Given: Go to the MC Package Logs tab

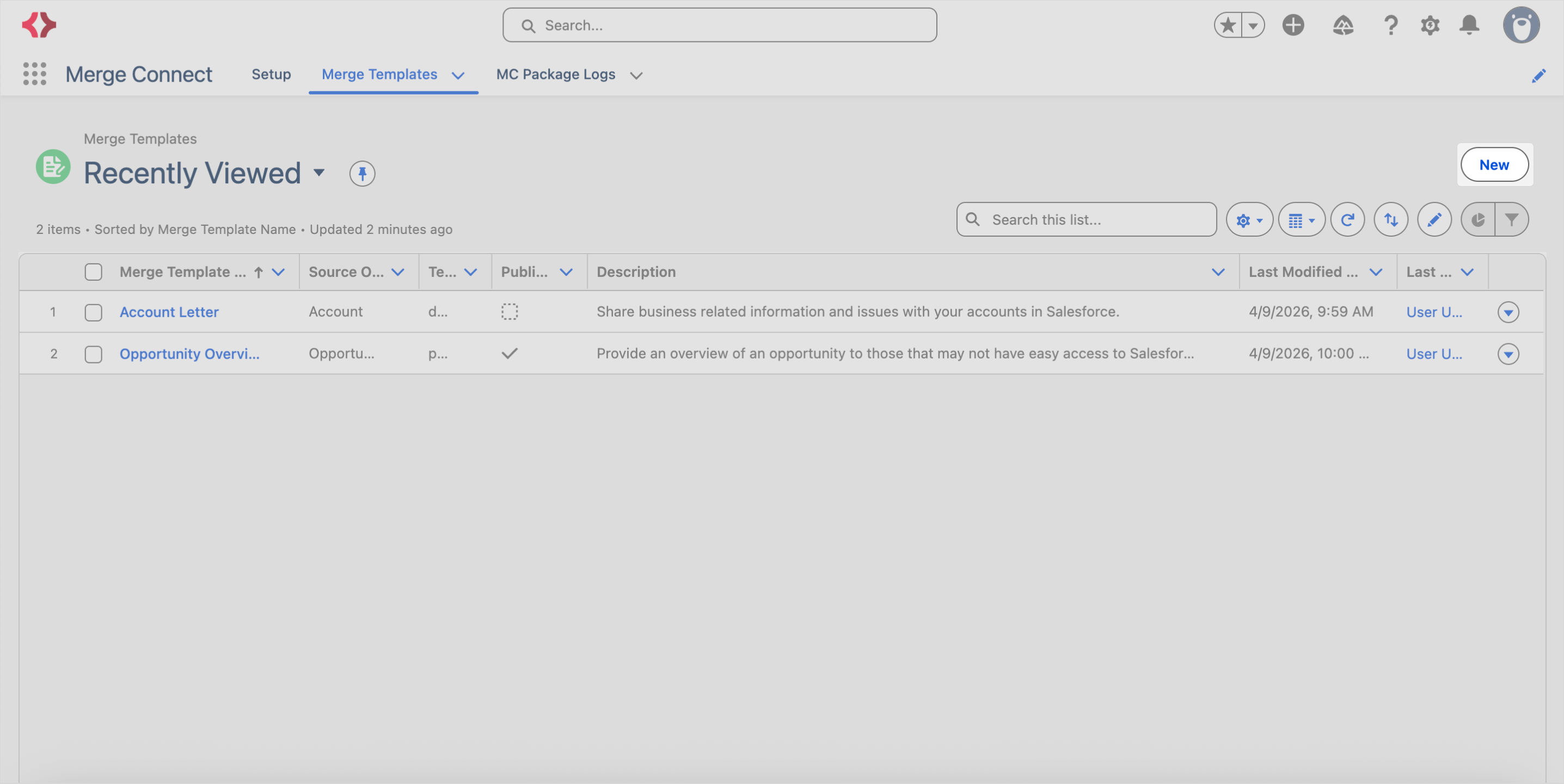Looking at the screenshot, I should coord(555,74).
